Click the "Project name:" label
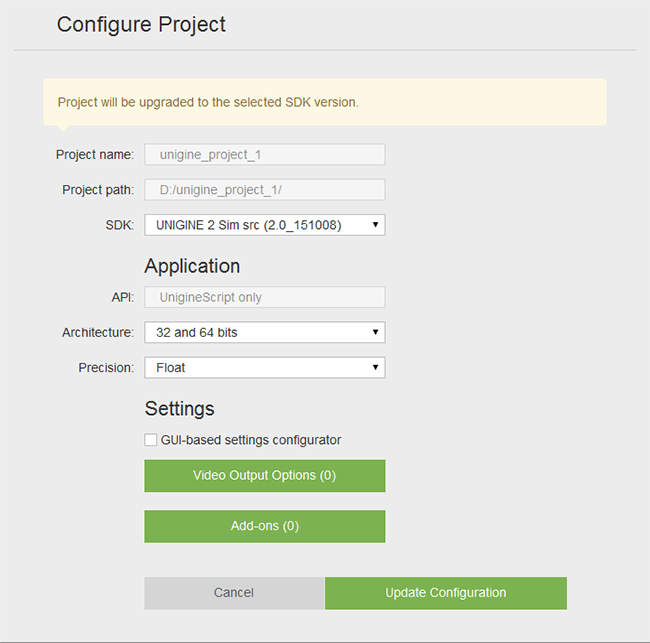The image size is (650, 643). (x=94, y=155)
